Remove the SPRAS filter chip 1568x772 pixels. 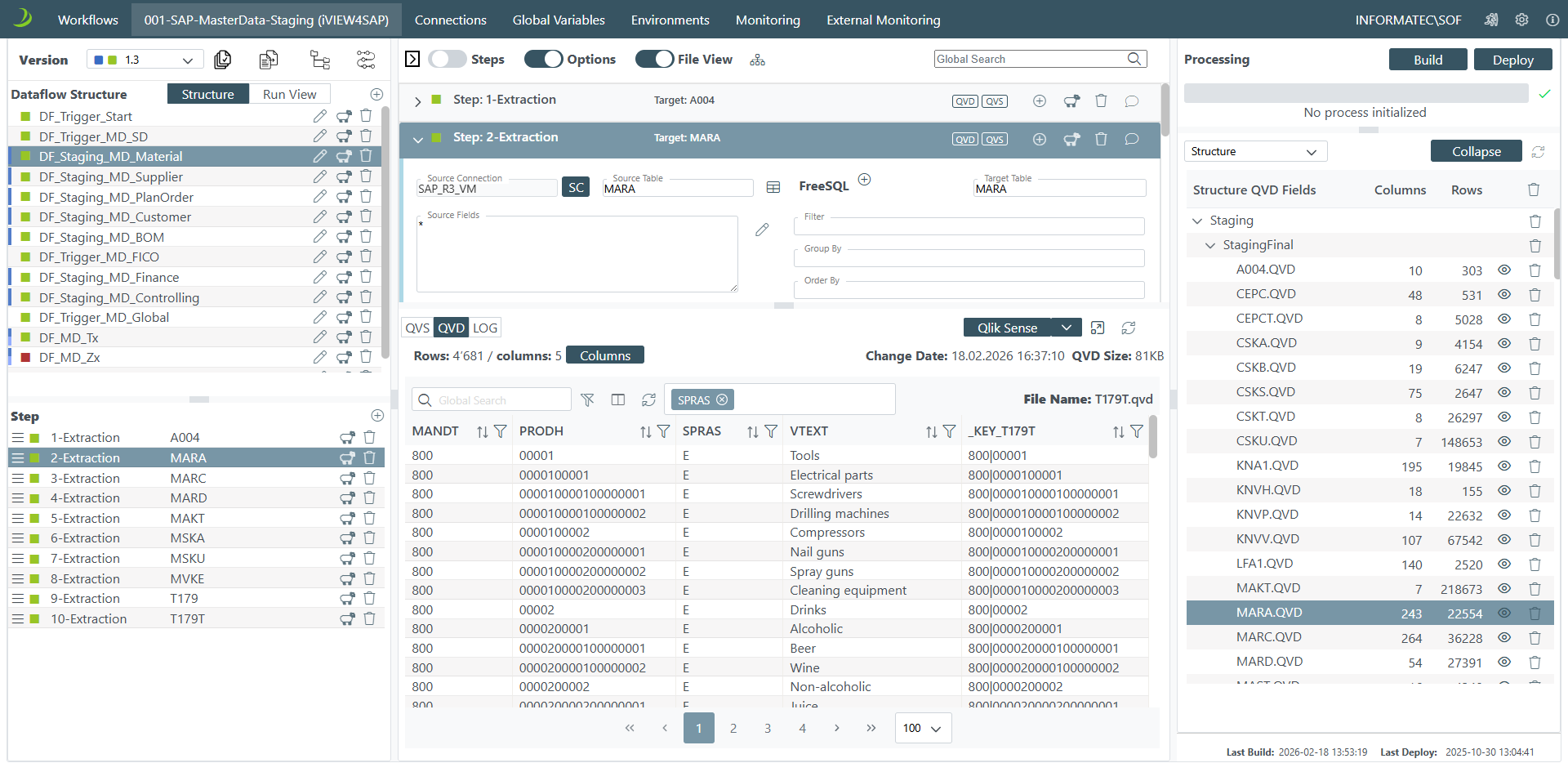[722, 399]
